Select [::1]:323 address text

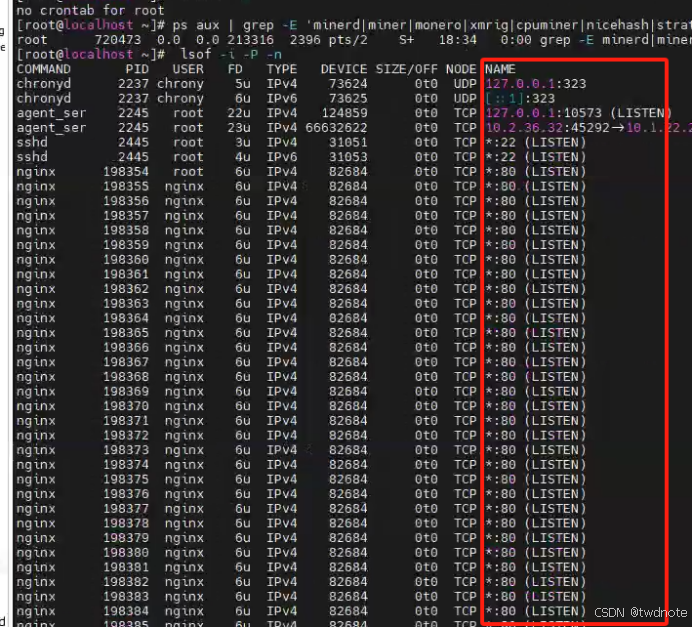[520, 98]
